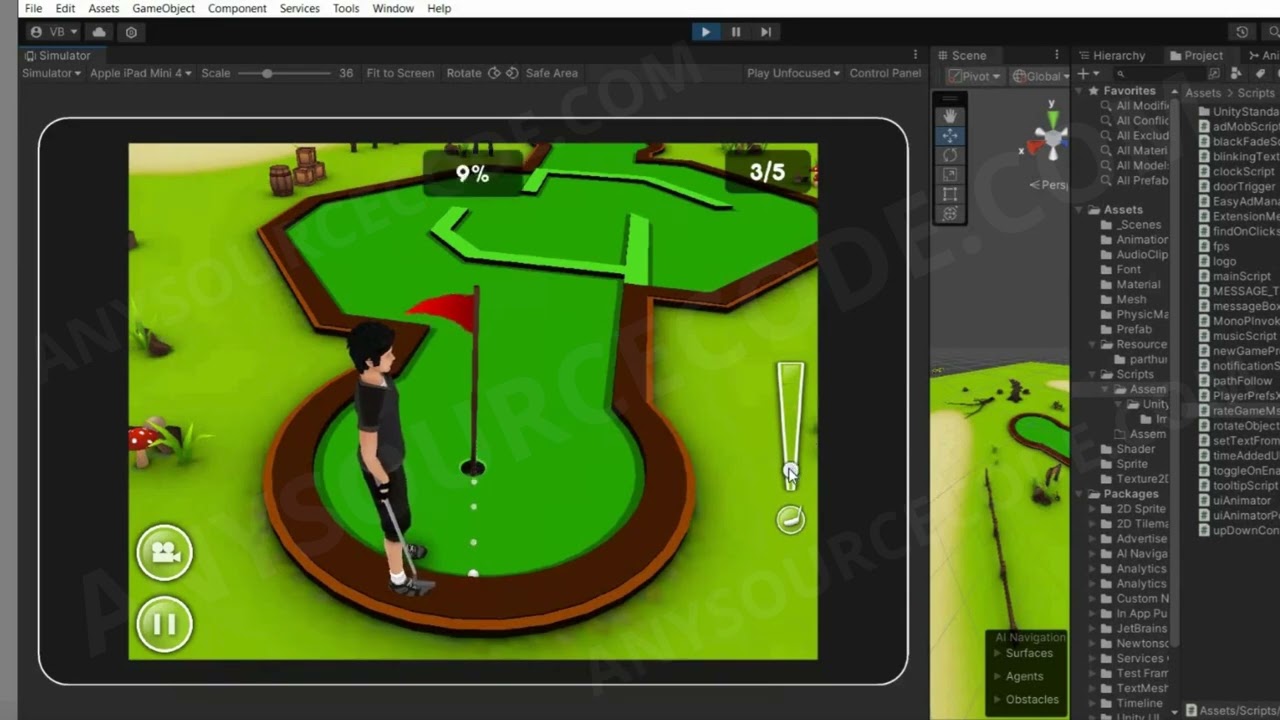Adjust the Scale slider handle

click(x=267, y=73)
